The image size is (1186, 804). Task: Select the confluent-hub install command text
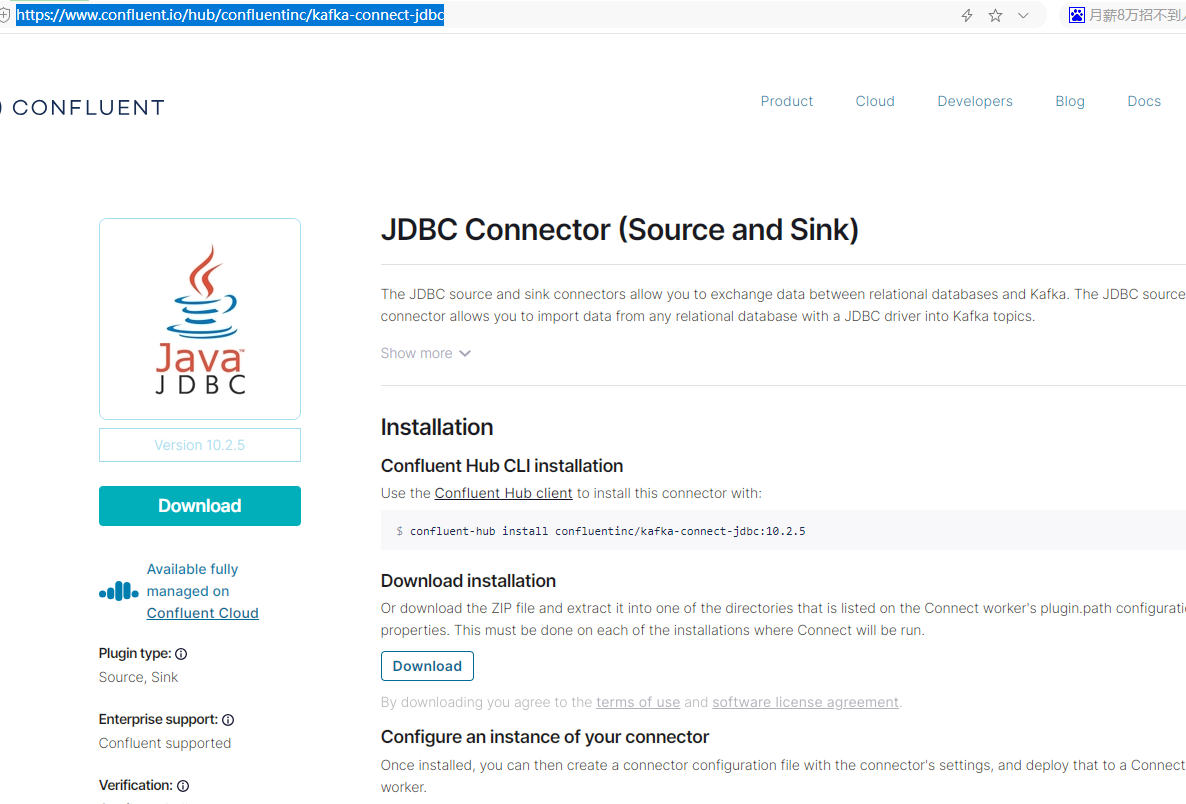607,531
